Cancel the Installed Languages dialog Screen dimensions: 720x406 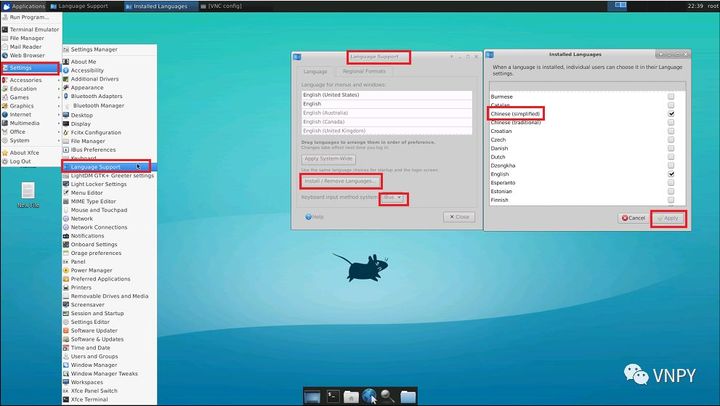click(x=633, y=218)
